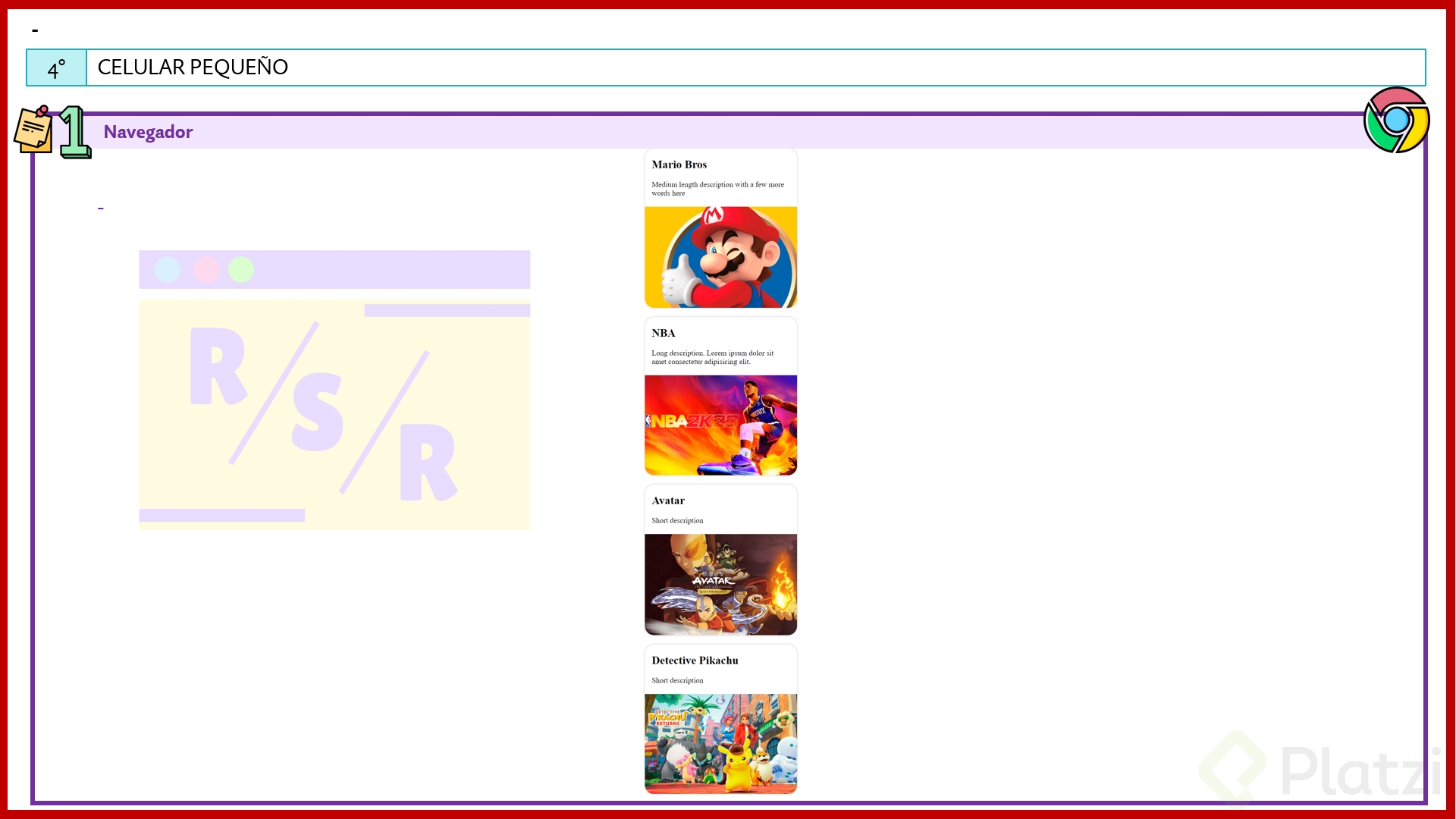The height and width of the screenshot is (819, 1456).
Task: Click the blue circle in browser mockup
Action: coord(168,270)
